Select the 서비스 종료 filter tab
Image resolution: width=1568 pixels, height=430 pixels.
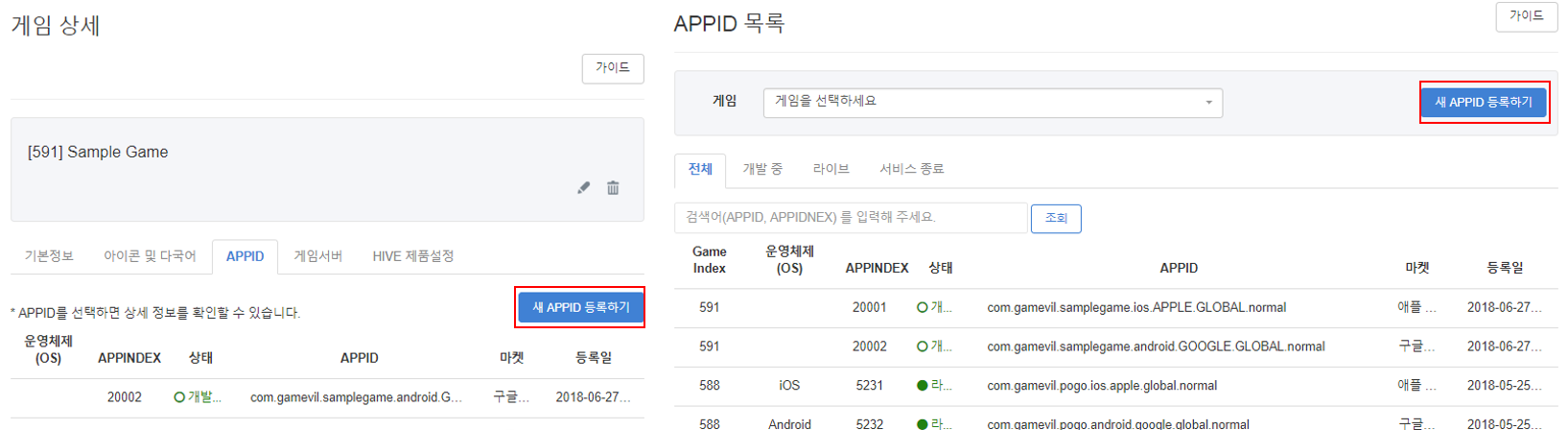pos(912,170)
